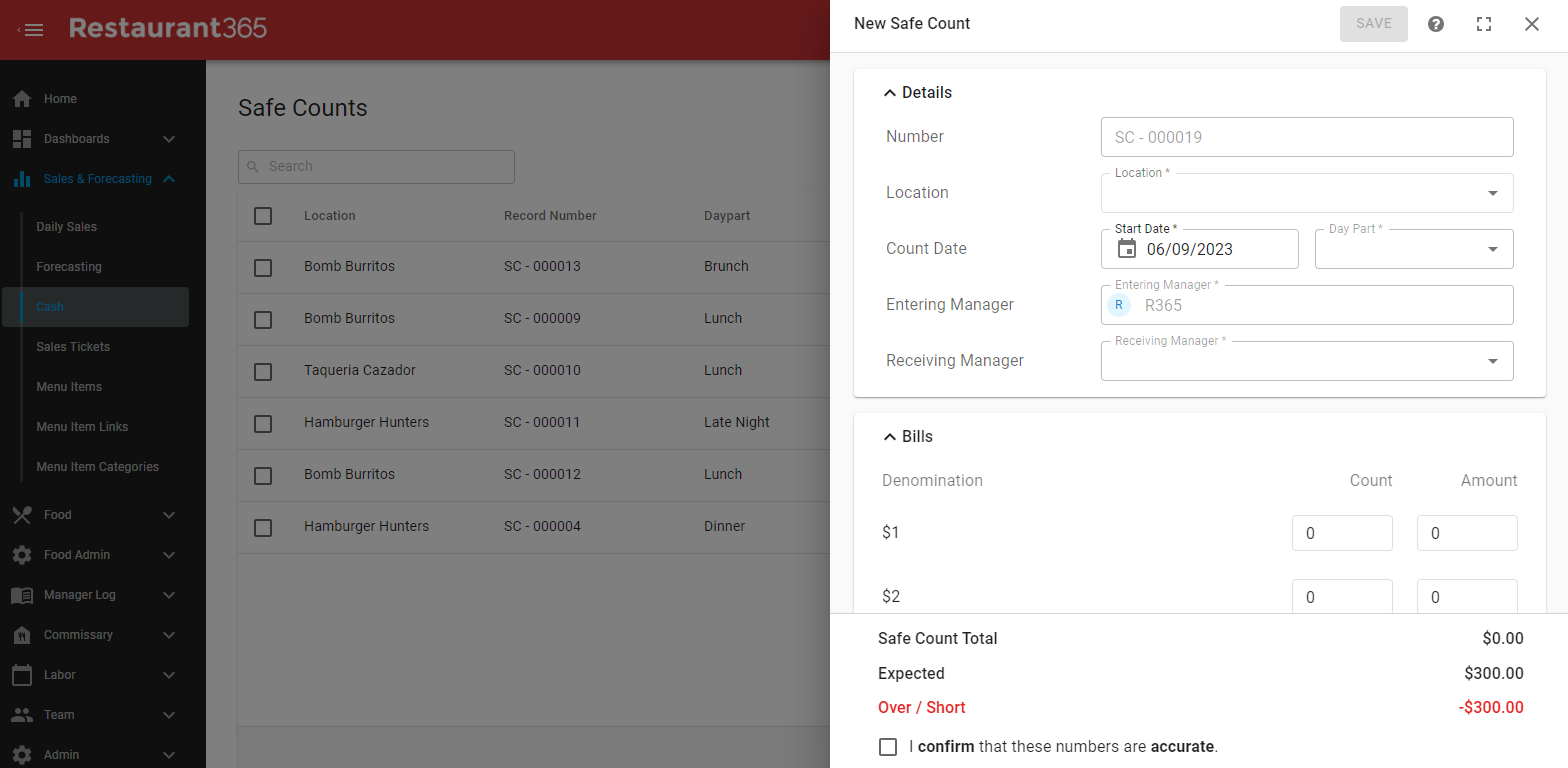The width and height of the screenshot is (1568, 768).
Task: Click the Restaurant365 logo
Action: coord(168,28)
